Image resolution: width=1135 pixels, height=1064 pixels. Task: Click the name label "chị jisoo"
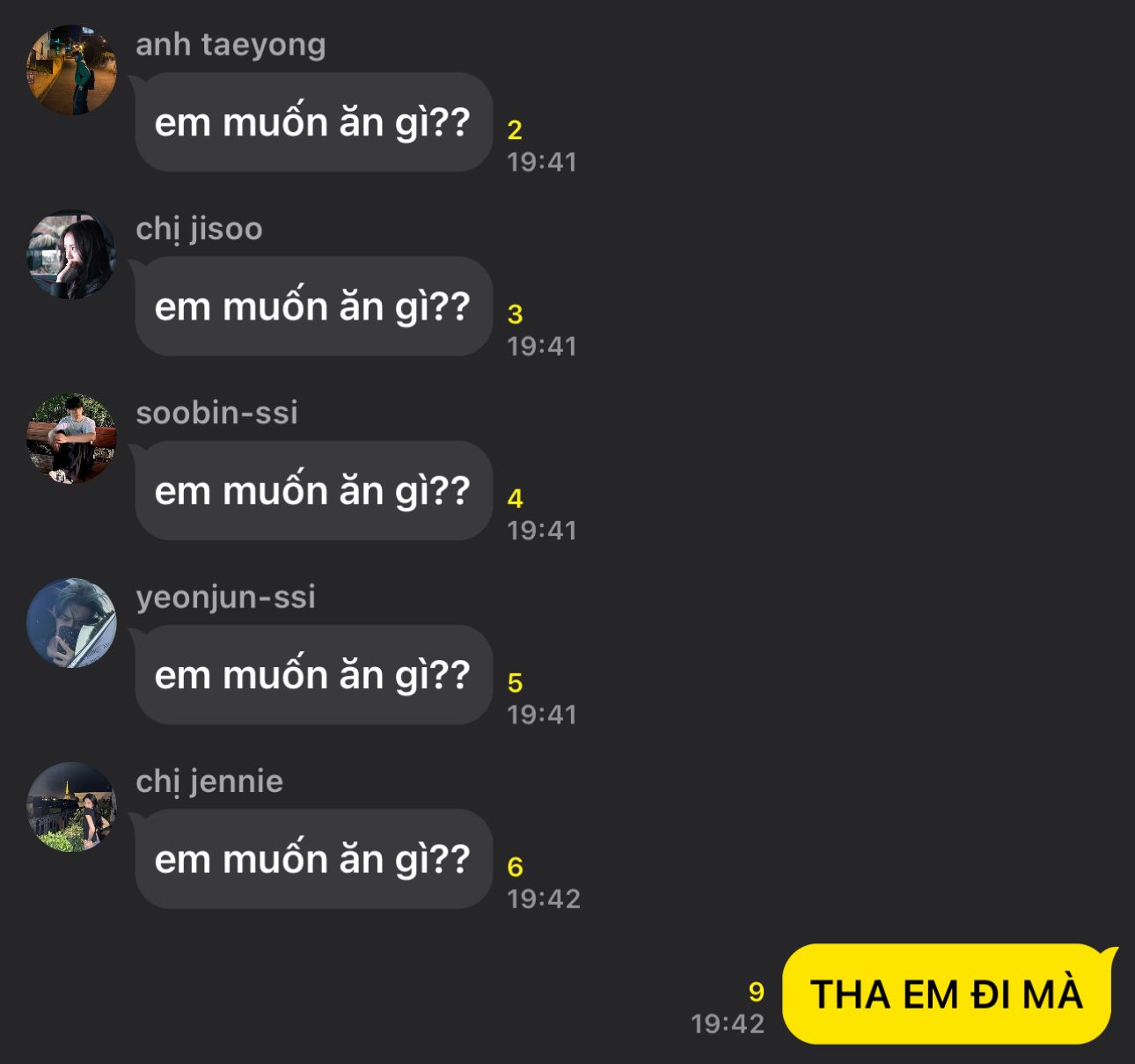[199, 229]
